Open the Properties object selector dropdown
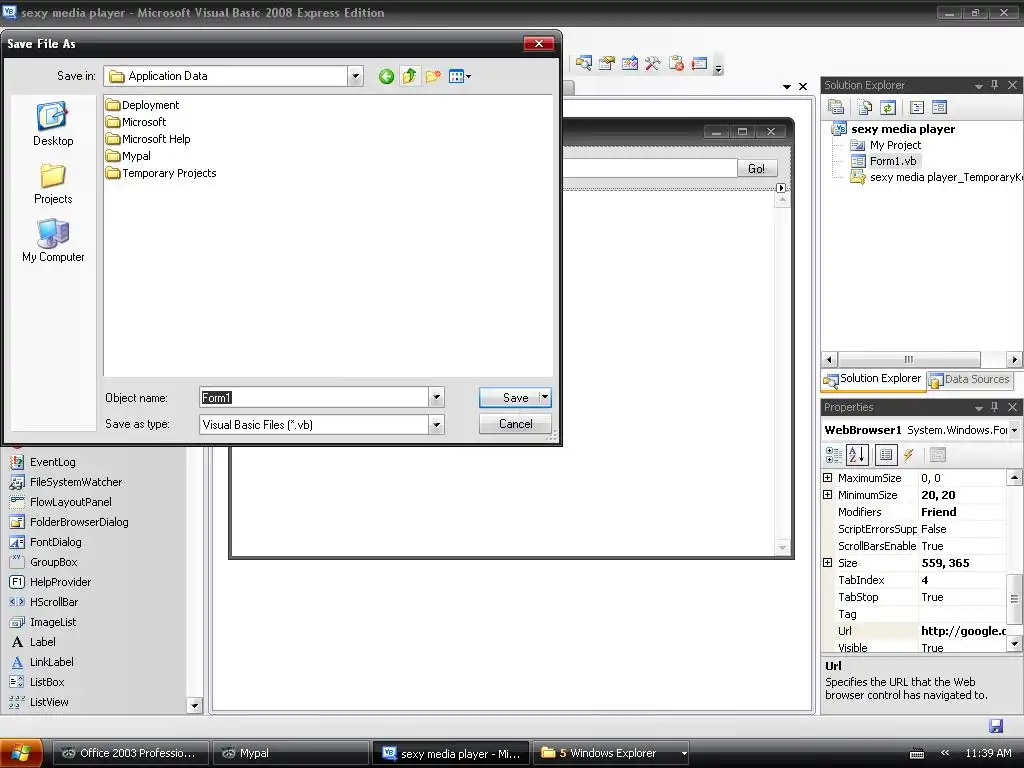 pyautogui.click(x=1014, y=430)
